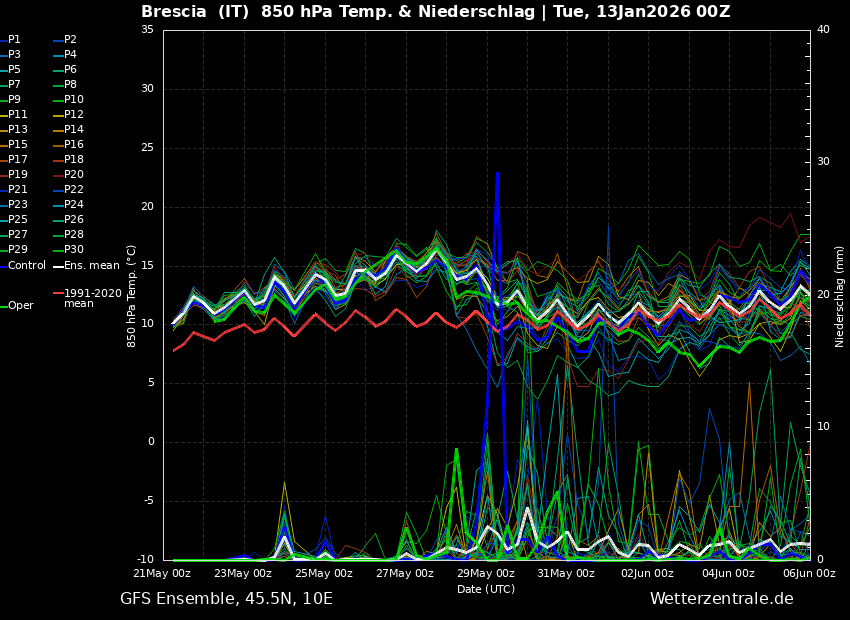This screenshot has height=620, width=850.
Task: Select the P2 legend label
Action: [70, 40]
